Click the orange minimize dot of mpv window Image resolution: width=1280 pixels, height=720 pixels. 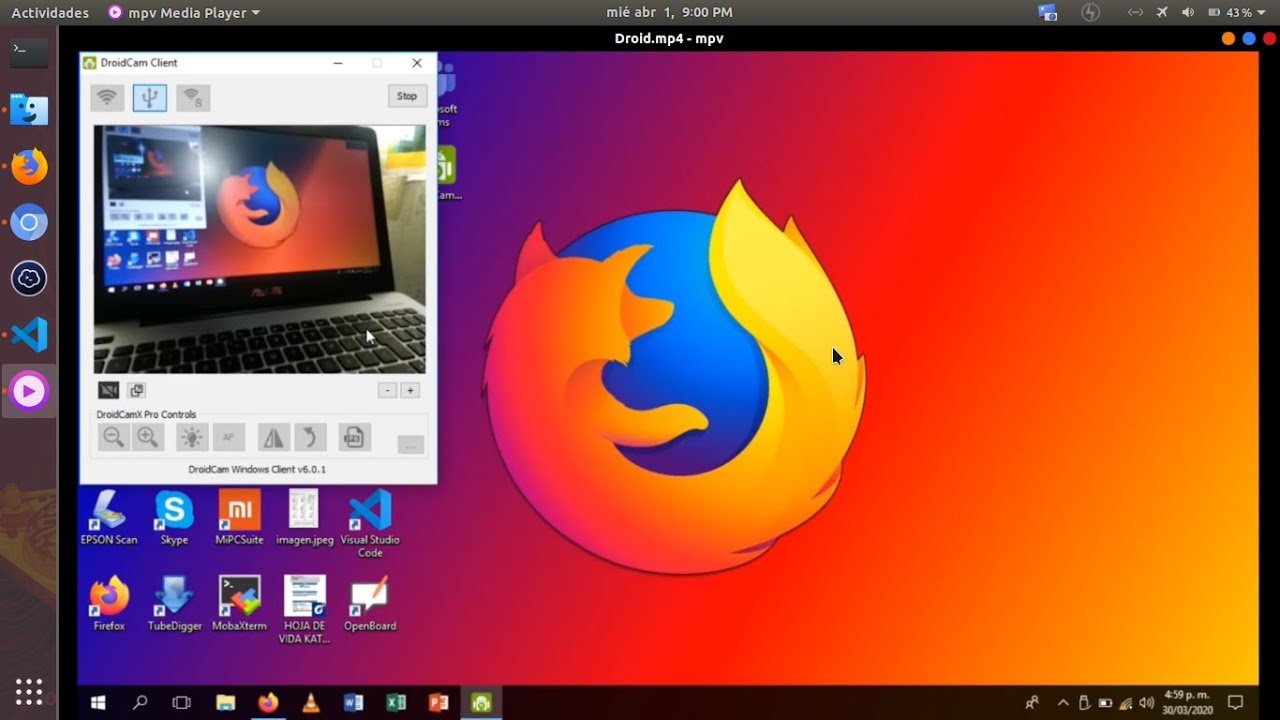pos(1228,39)
